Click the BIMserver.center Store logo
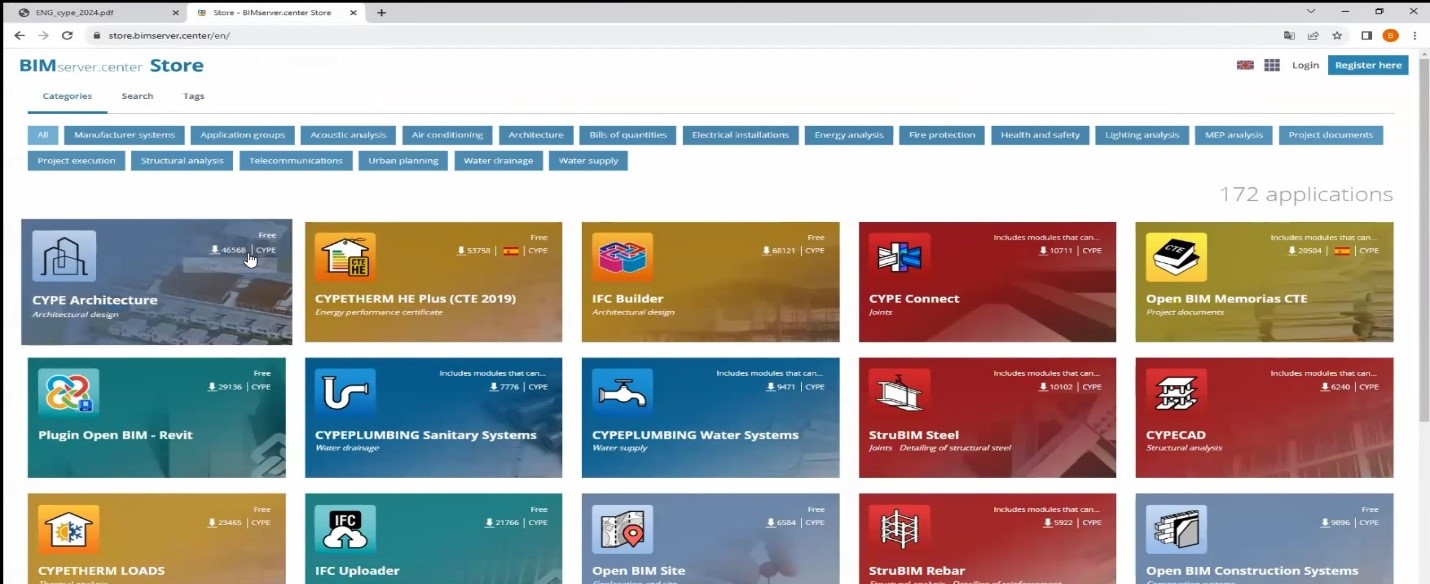This screenshot has height=584, width=1430. [111, 66]
